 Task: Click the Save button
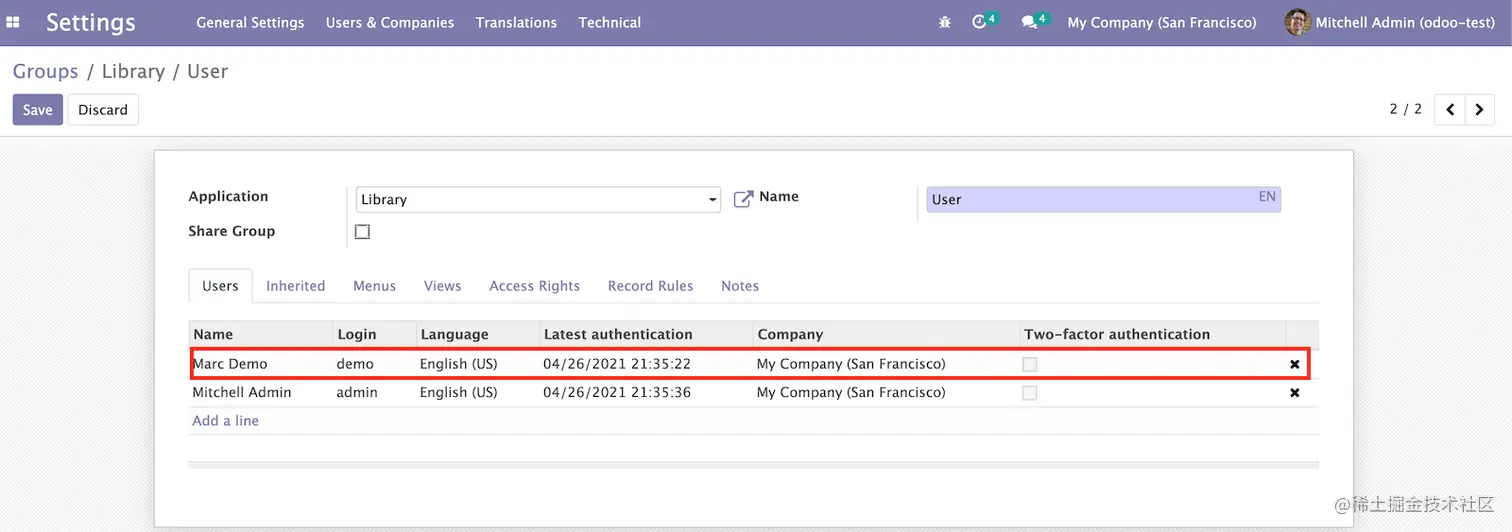point(38,110)
